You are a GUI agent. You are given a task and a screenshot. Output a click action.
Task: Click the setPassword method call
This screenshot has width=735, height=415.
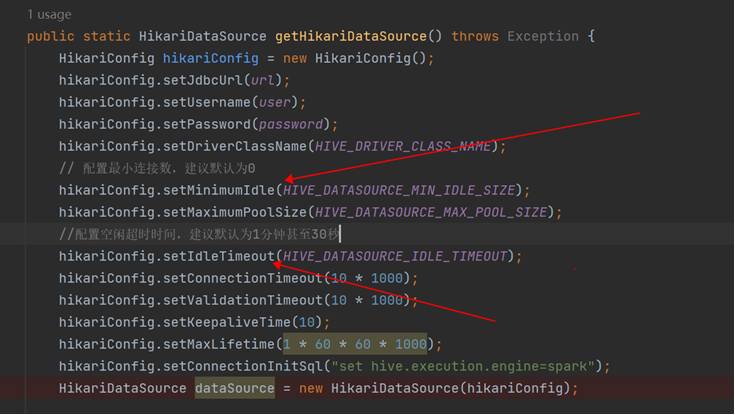pos(207,124)
